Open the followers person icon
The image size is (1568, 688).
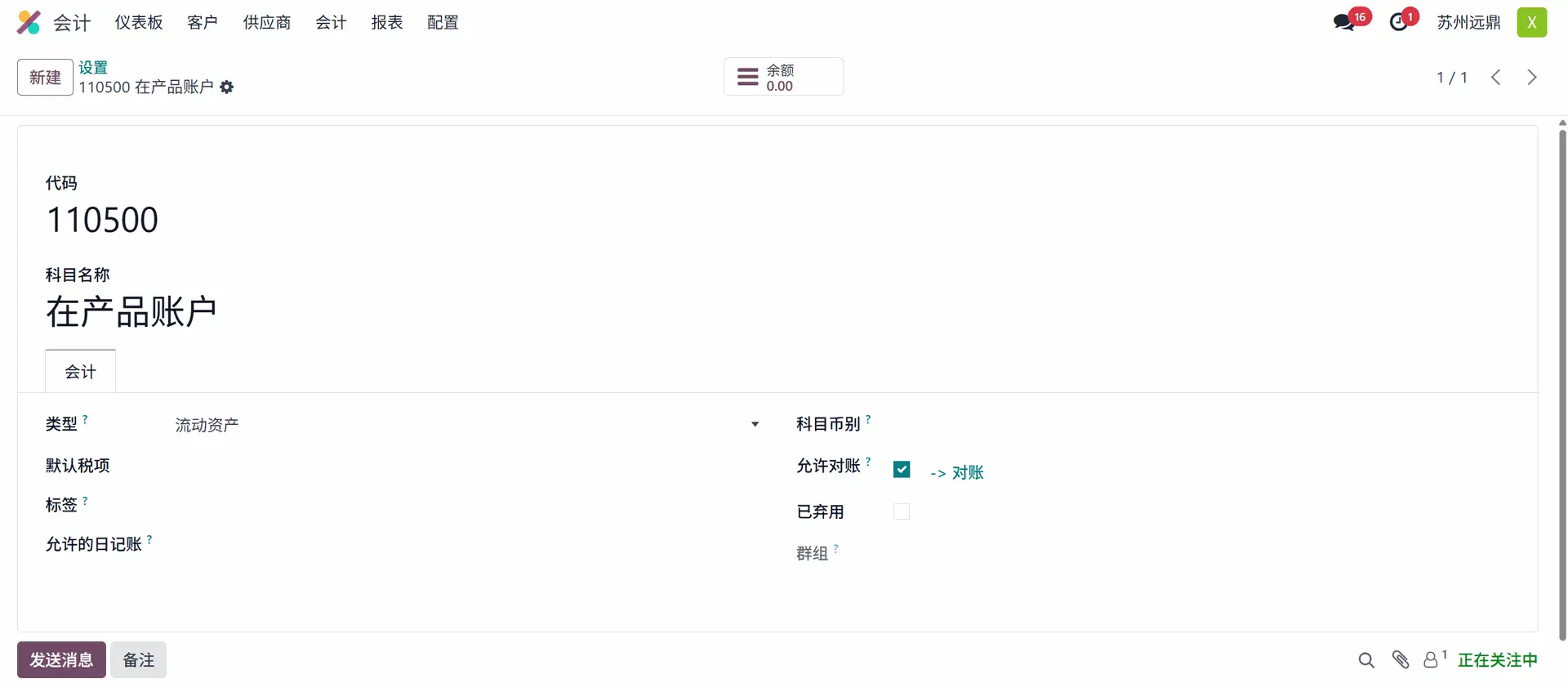click(x=1431, y=660)
